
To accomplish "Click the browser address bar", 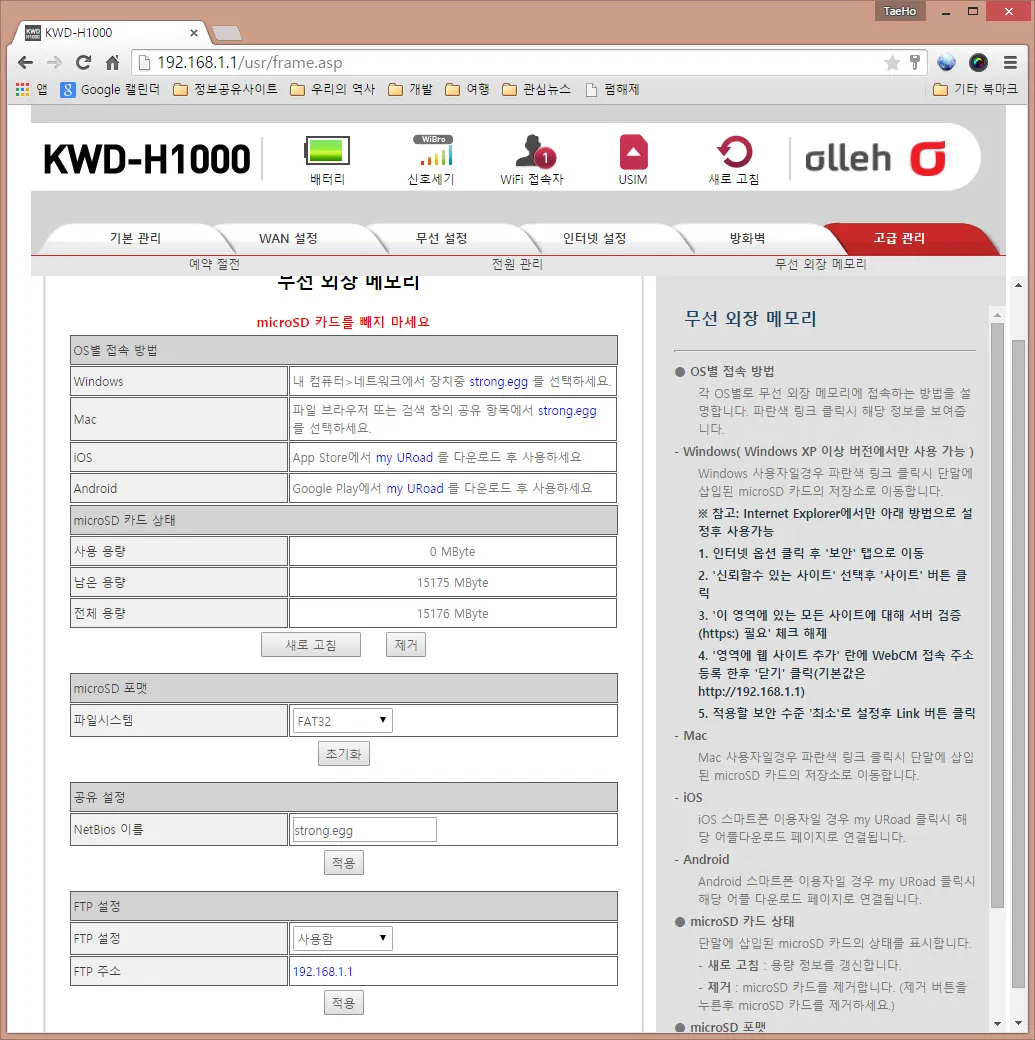I will 511,62.
